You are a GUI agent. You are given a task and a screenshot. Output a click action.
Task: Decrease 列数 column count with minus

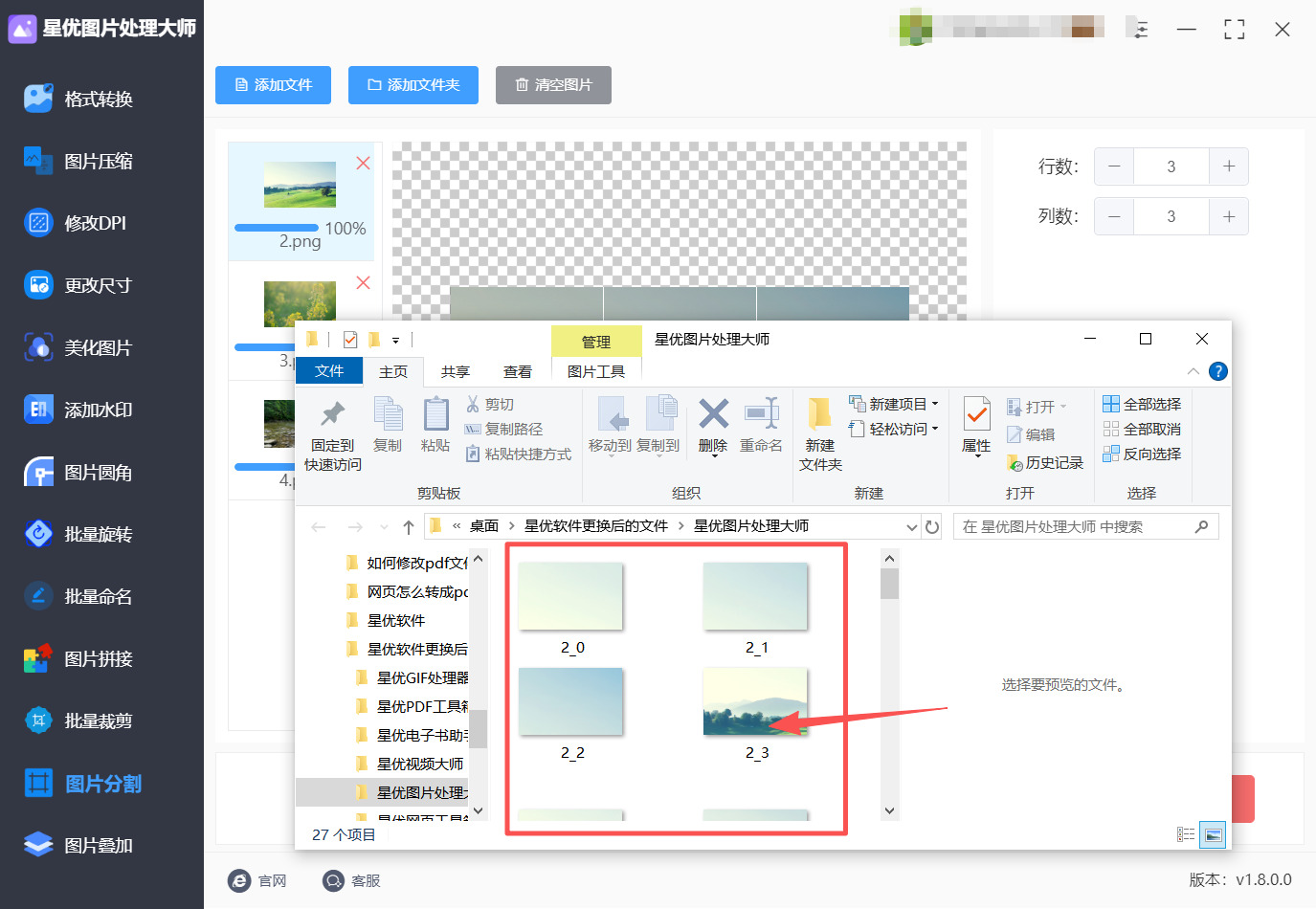coord(1114,216)
